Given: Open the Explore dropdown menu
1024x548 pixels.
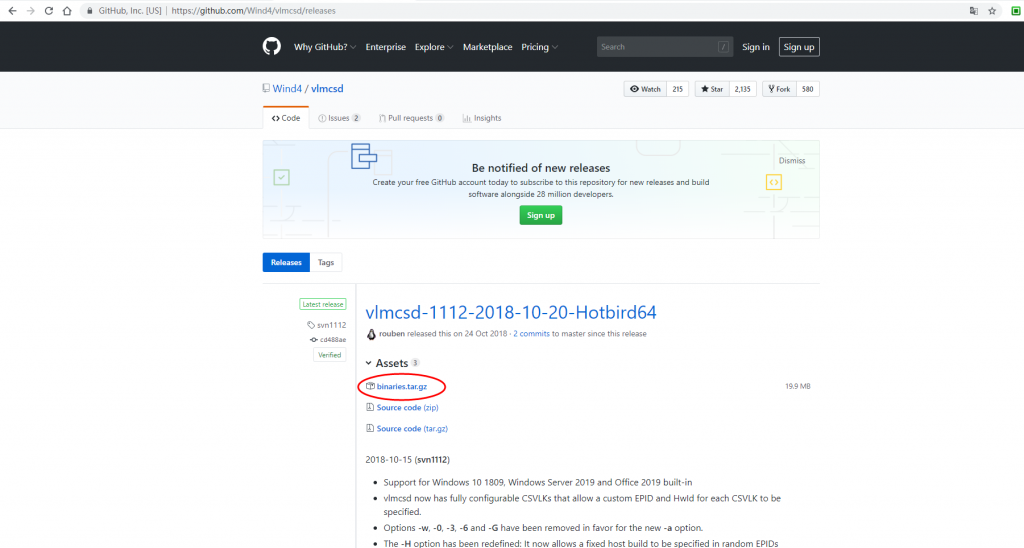Looking at the screenshot, I should click(434, 47).
